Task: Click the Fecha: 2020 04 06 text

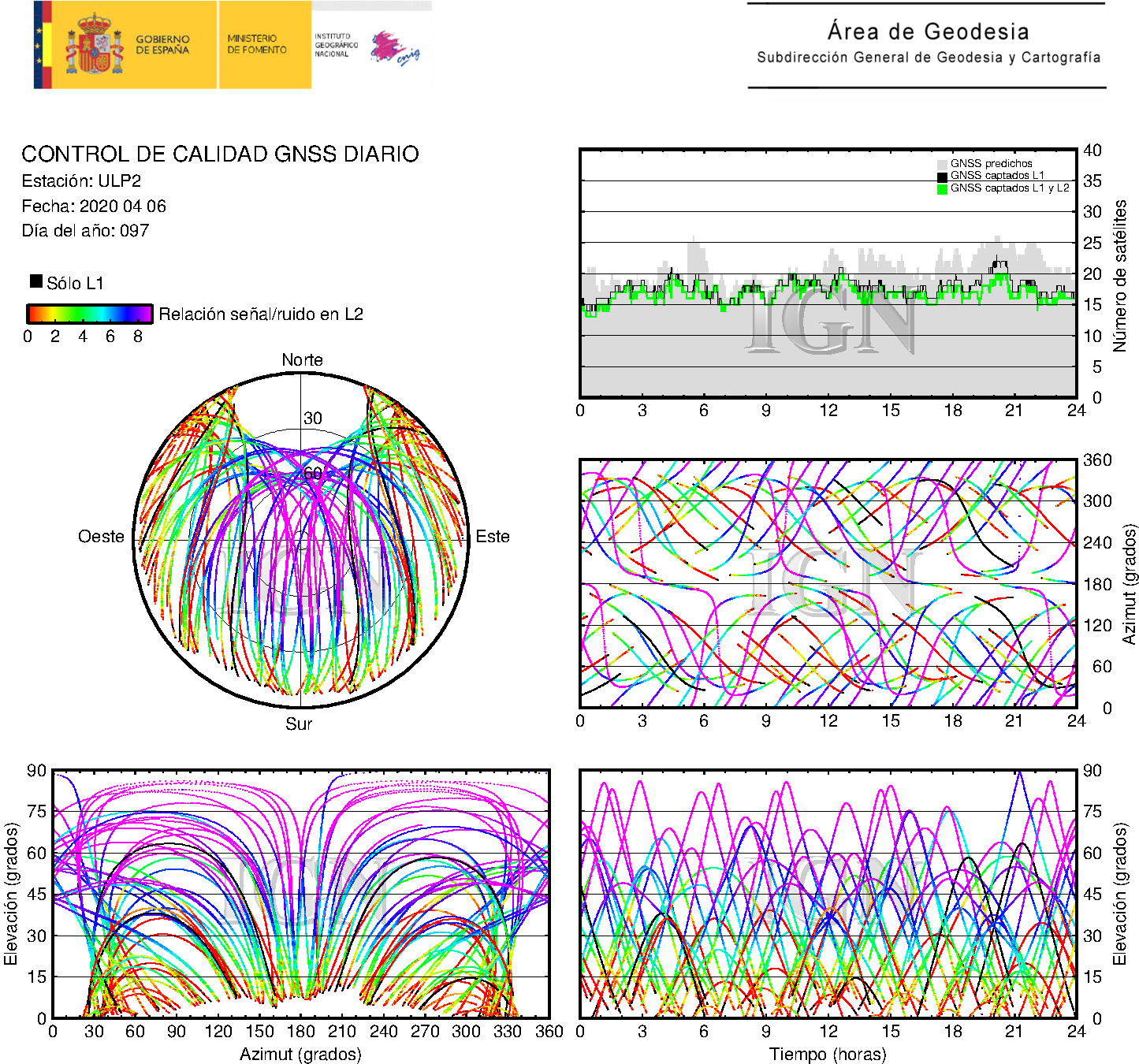Action: (x=94, y=206)
